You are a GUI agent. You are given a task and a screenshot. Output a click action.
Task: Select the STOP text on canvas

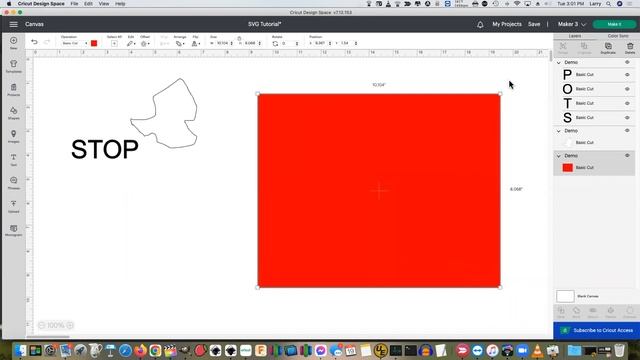pos(104,149)
